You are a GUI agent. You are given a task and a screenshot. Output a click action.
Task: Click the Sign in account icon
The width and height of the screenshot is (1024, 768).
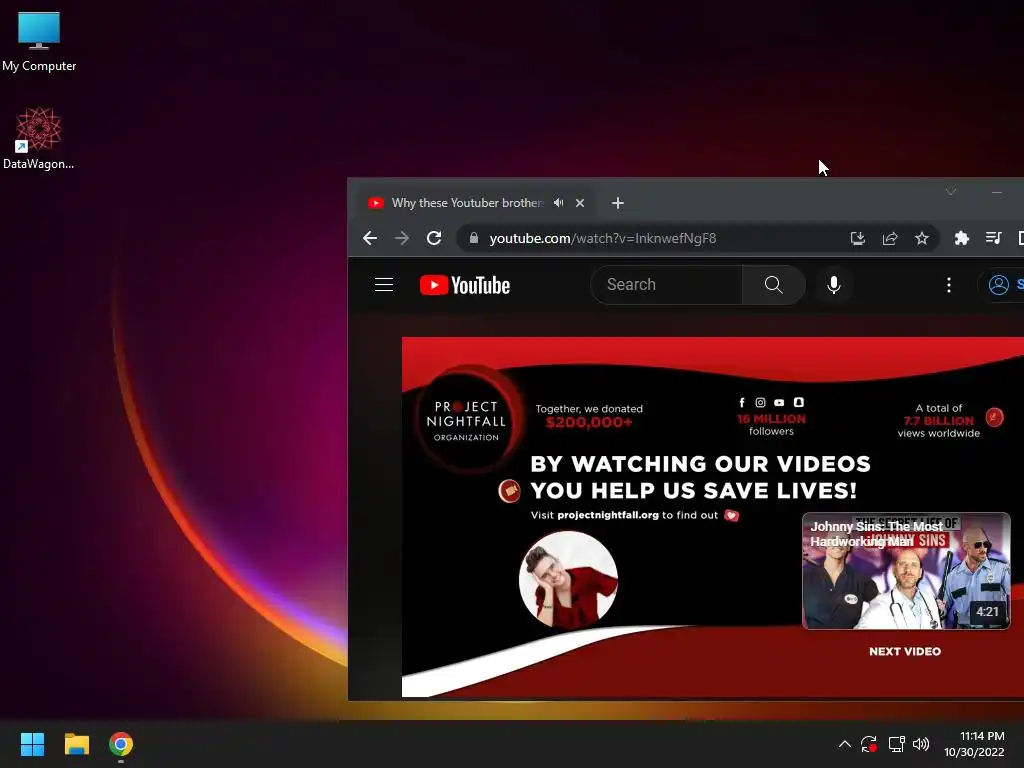click(999, 285)
